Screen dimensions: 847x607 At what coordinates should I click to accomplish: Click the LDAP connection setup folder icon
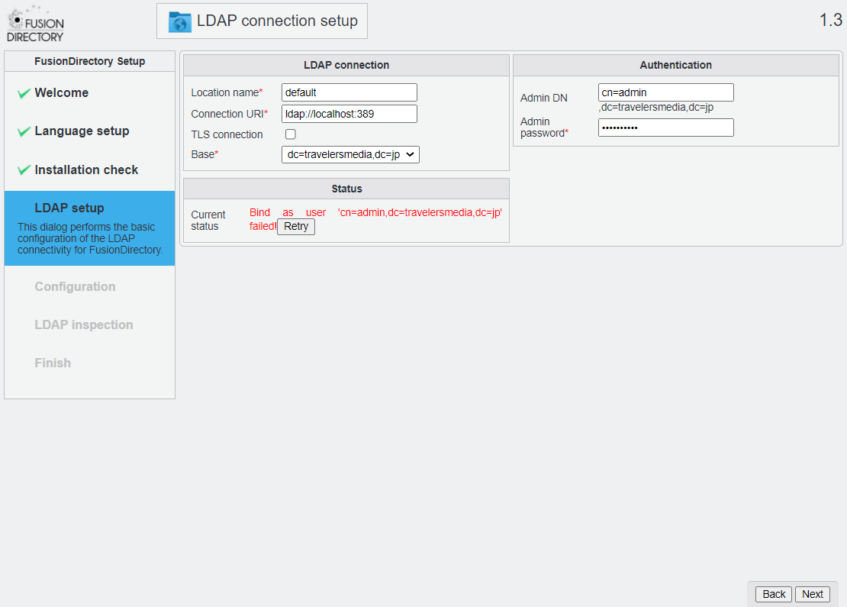180,22
